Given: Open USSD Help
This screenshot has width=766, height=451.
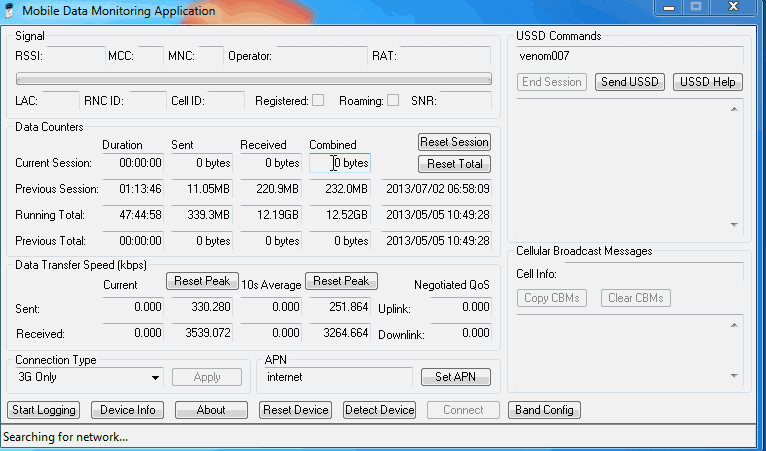Looking at the screenshot, I should pos(707,82).
